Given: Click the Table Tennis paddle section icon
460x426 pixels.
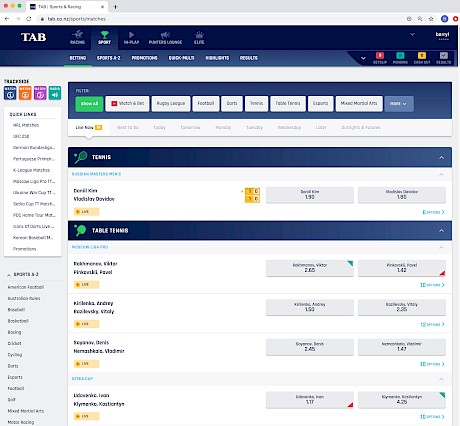Looking at the screenshot, I should pos(80,230).
